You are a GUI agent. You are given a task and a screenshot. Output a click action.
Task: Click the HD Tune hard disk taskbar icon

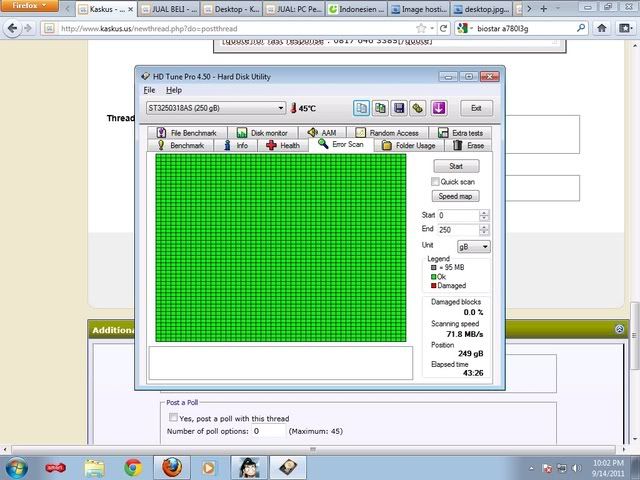(x=288, y=467)
